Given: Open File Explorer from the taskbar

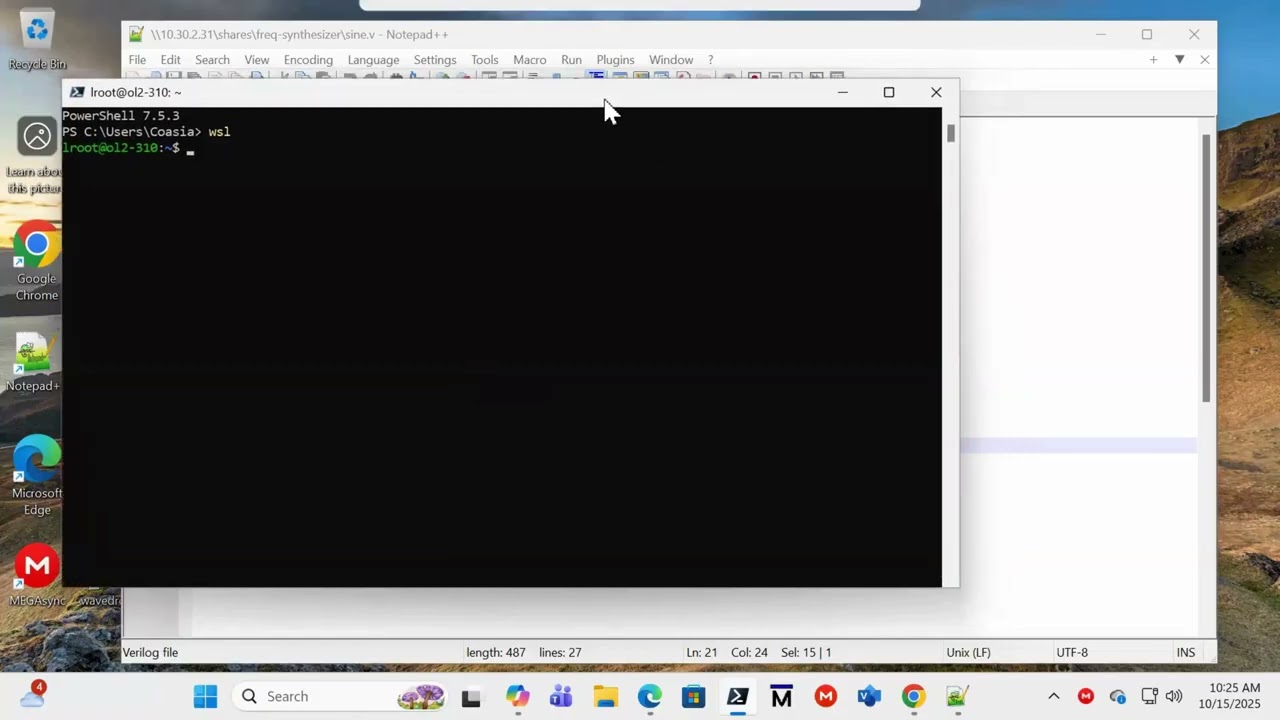Looking at the screenshot, I should click(x=605, y=696).
